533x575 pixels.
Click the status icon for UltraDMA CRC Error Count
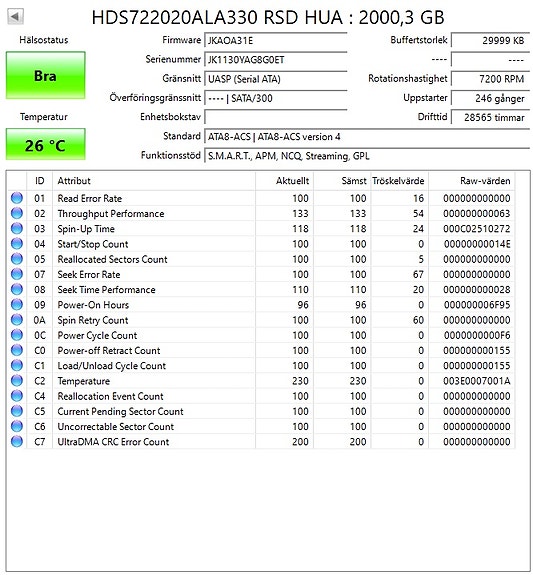tap(17, 442)
